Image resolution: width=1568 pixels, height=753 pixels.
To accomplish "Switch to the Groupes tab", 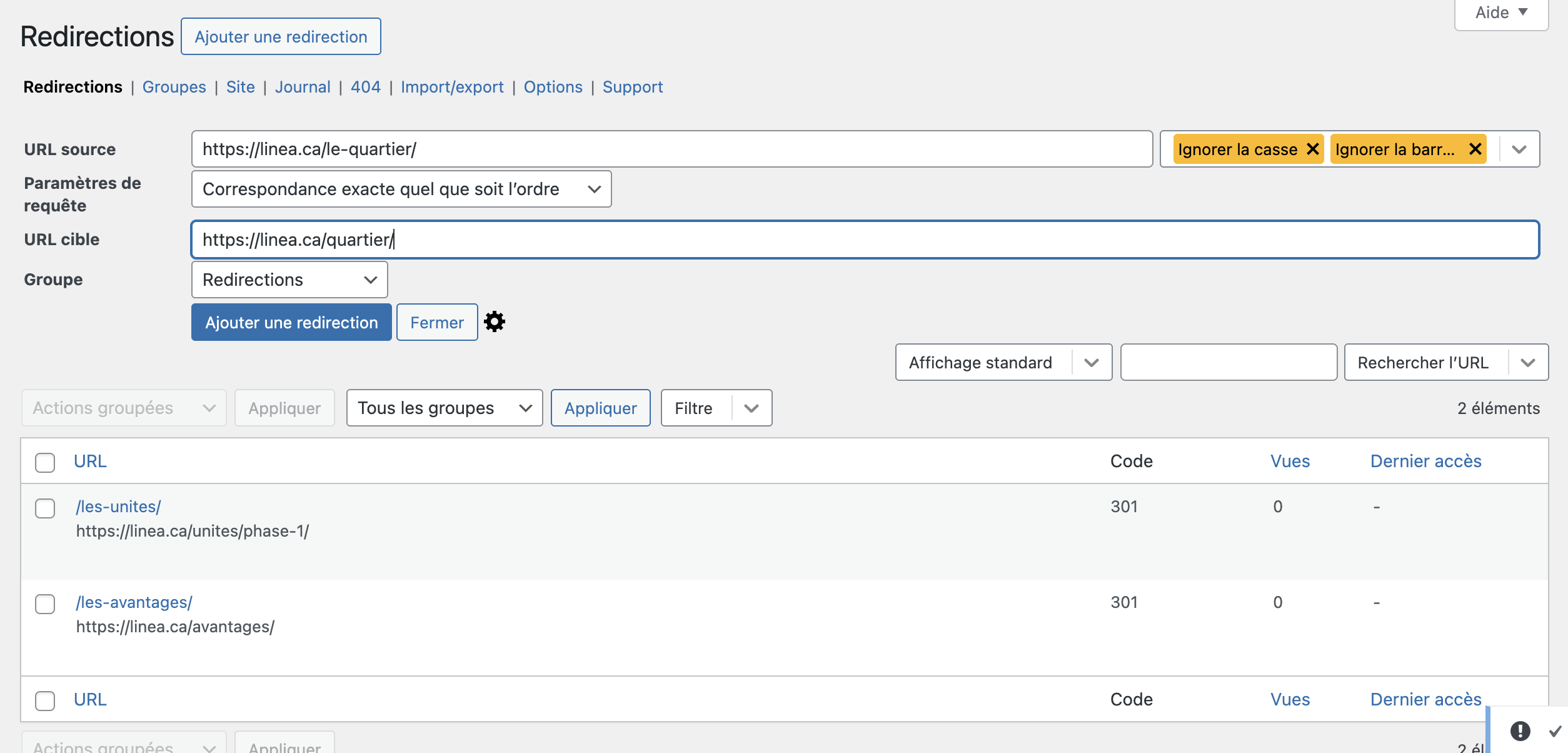I will point(174,87).
